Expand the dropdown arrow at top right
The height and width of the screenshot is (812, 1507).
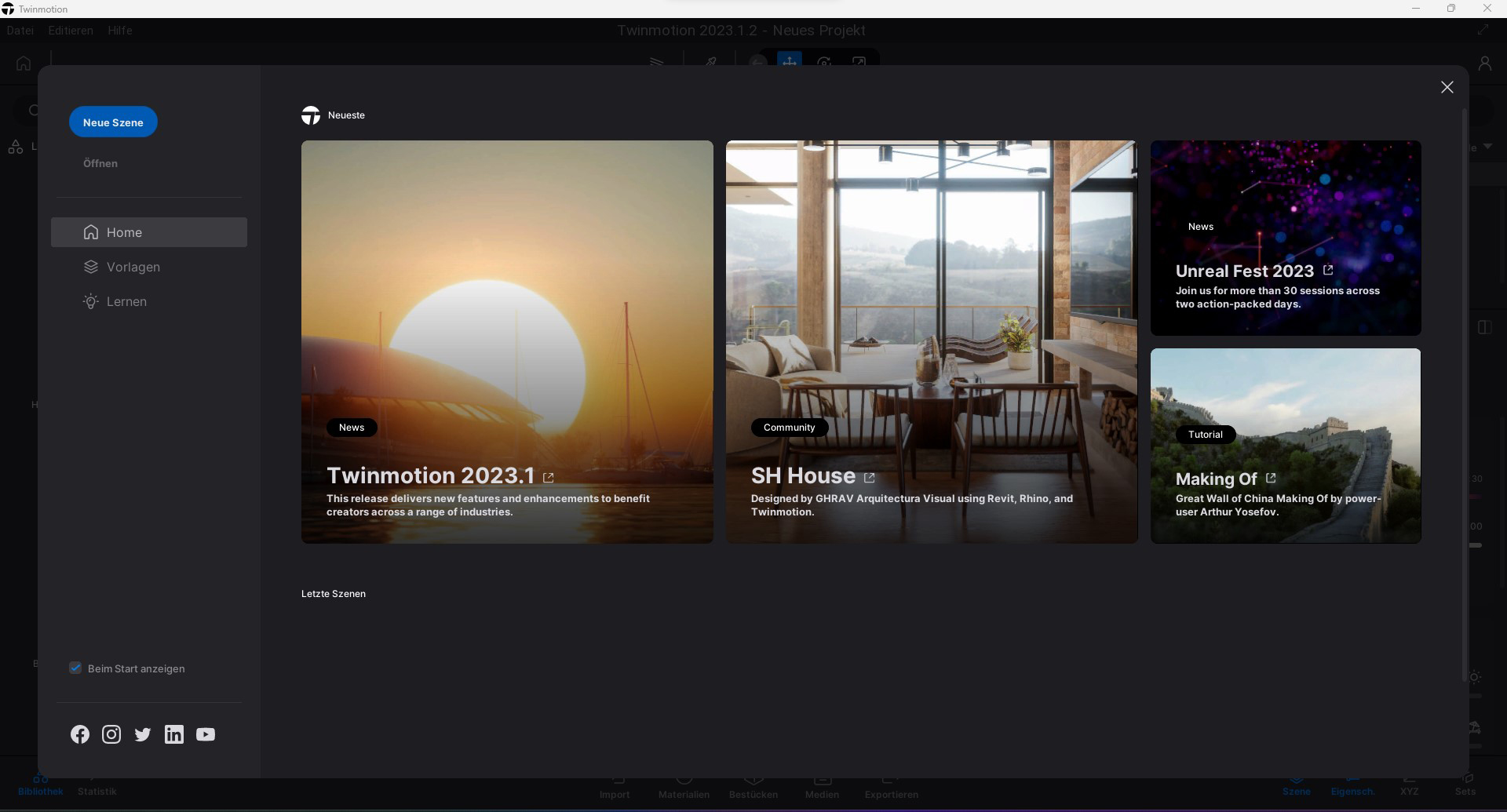click(x=1487, y=147)
